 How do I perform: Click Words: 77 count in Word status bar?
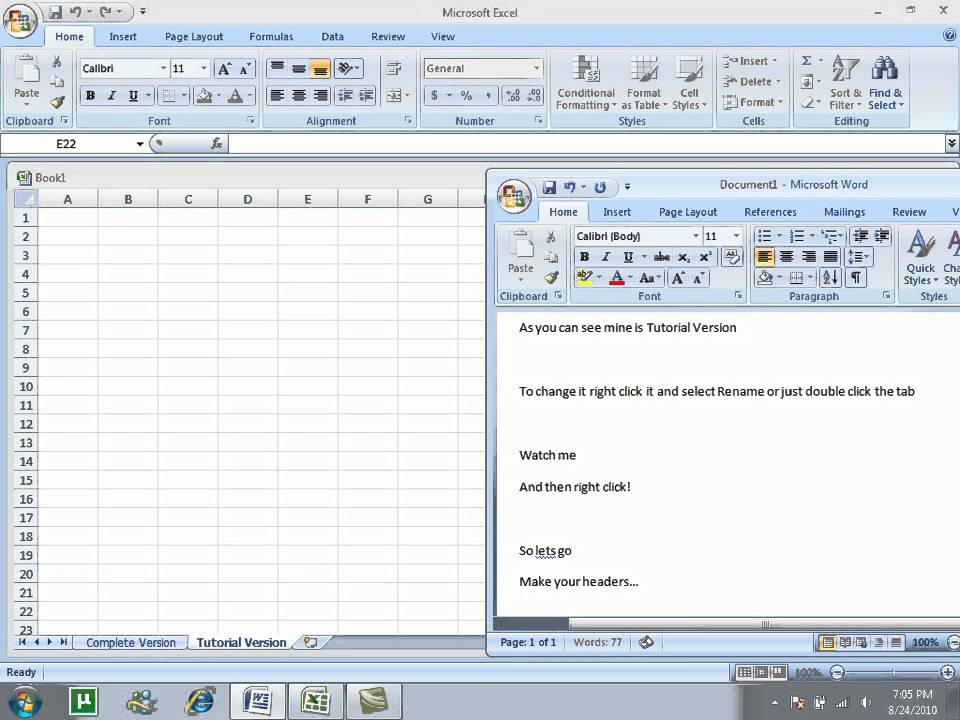coord(598,642)
